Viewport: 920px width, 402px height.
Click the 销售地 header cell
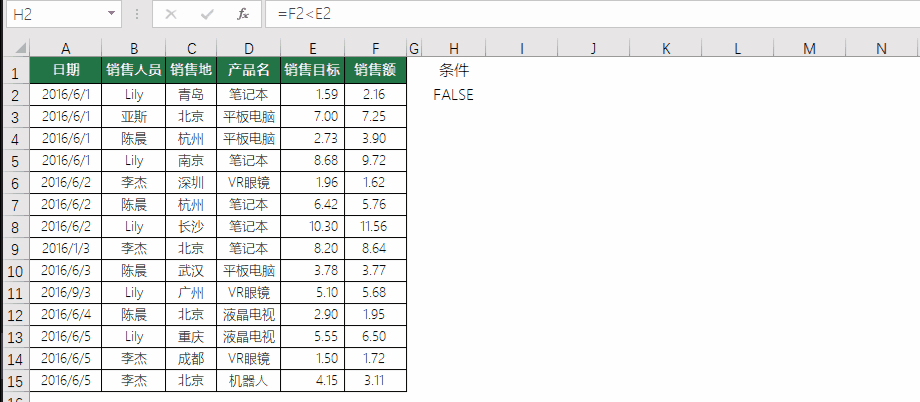[x=191, y=70]
